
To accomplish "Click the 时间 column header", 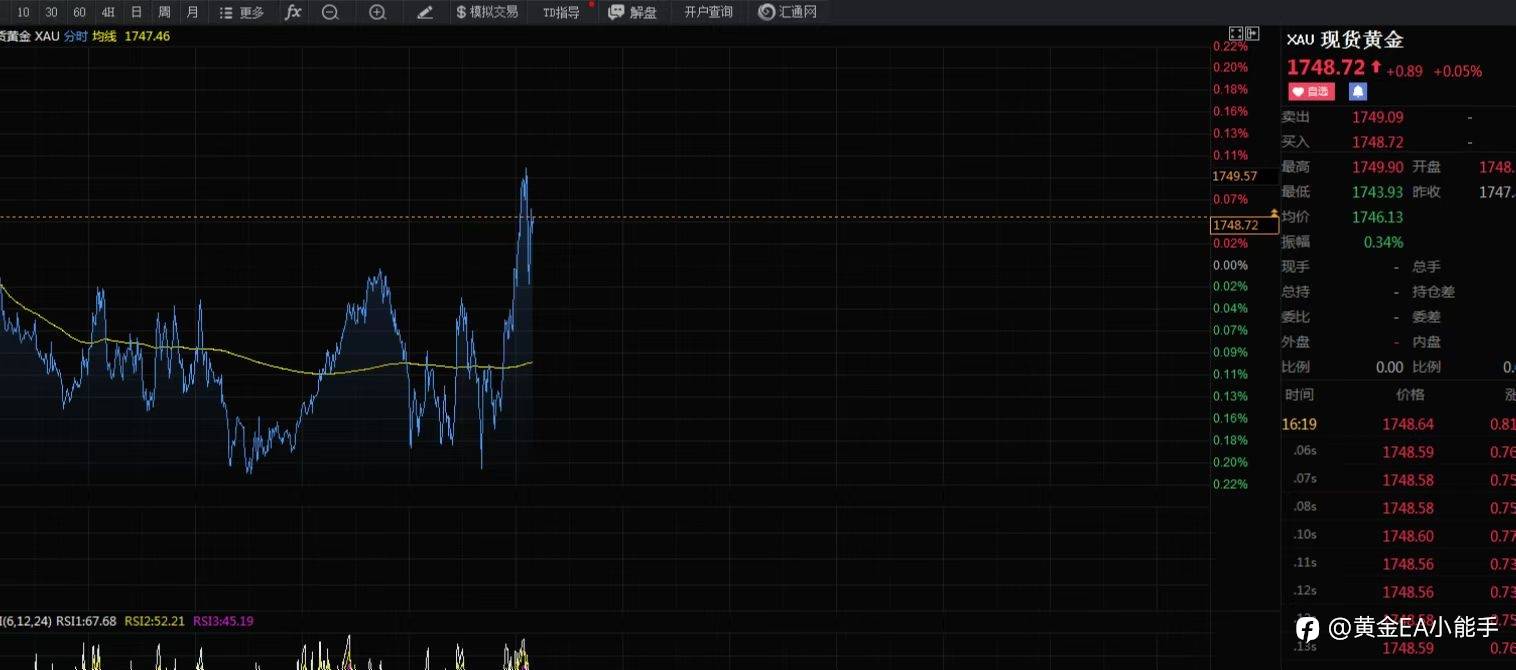I will click(1299, 395).
